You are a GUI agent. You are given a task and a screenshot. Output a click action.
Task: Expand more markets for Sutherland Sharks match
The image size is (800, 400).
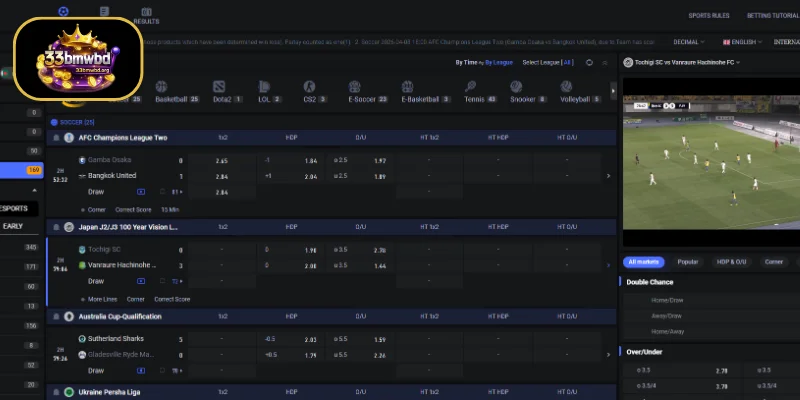pyautogui.click(x=608, y=355)
